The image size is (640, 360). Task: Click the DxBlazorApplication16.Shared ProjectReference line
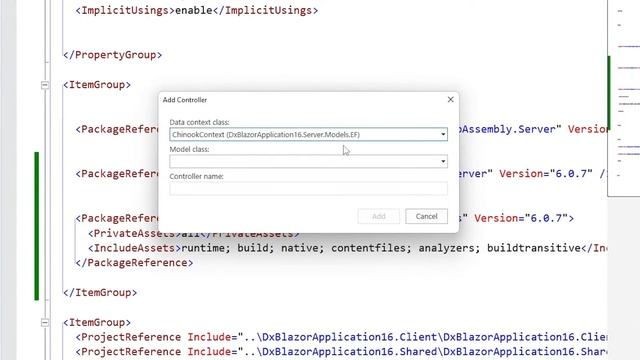(x=341, y=351)
